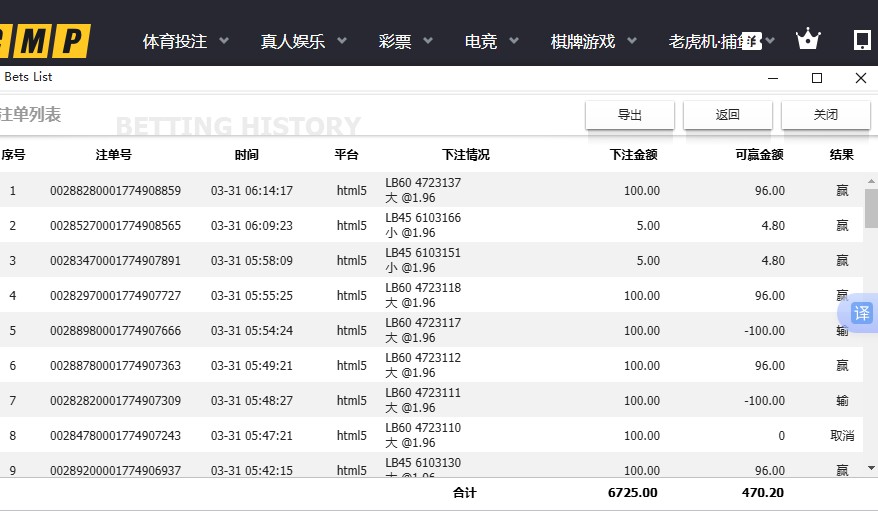Click the mobile device icon in the header
Screen dimensions: 878x513
(x=861, y=40)
